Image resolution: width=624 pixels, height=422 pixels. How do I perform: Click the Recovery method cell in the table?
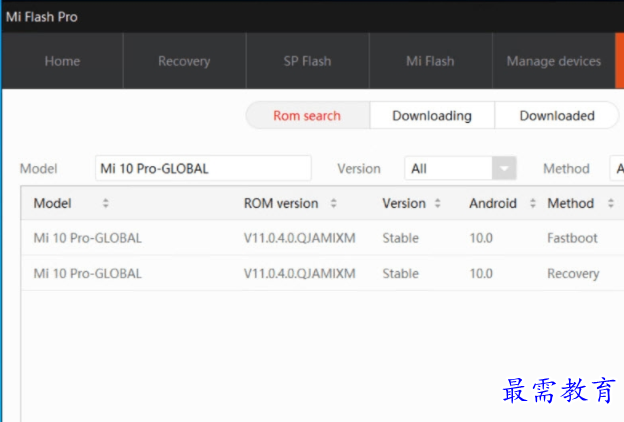click(573, 274)
